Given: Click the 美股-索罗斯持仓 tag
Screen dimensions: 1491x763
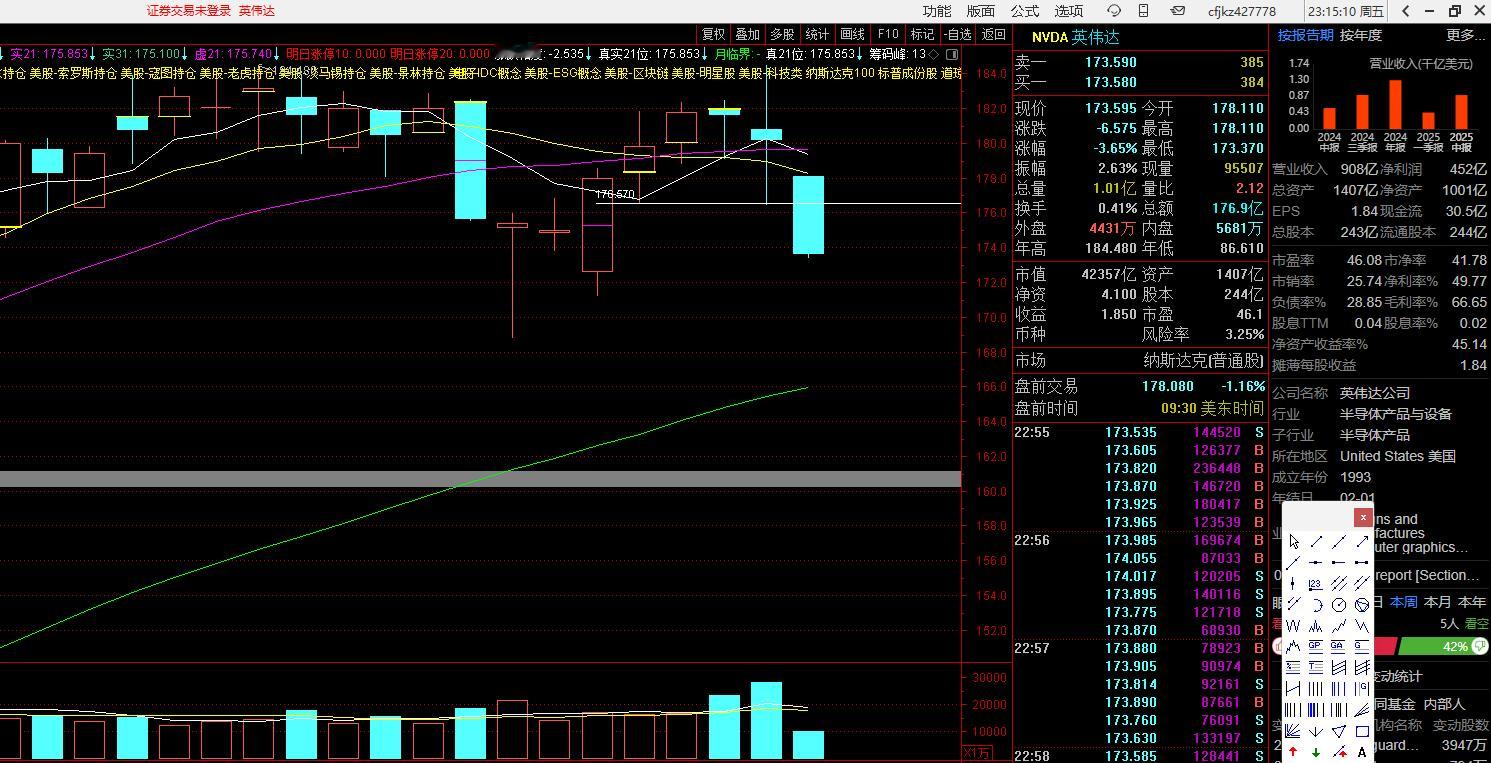Looking at the screenshot, I should 72,73.
